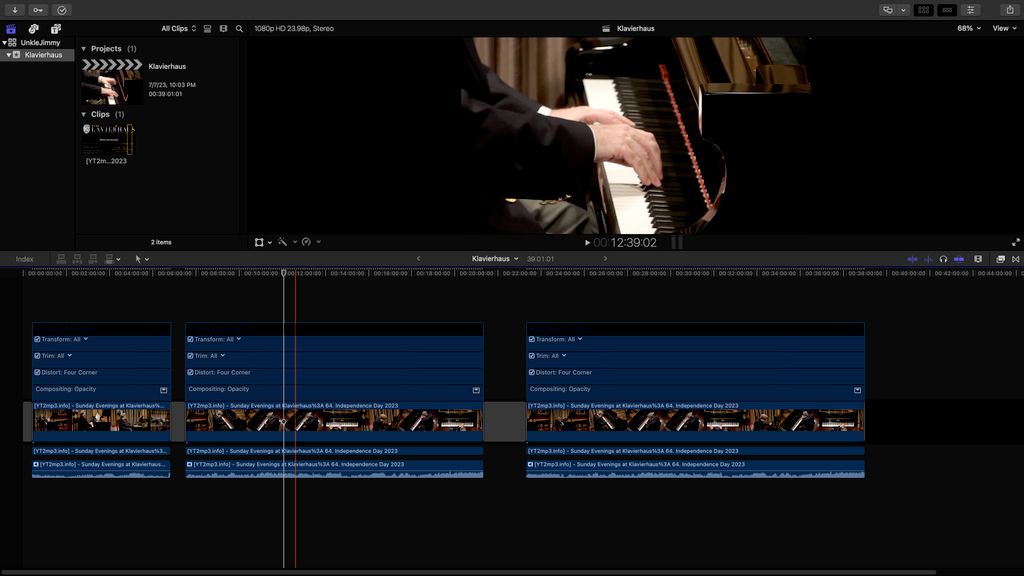Collapse the Clips section triangle
The image size is (1024, 576).
point(84,114)
